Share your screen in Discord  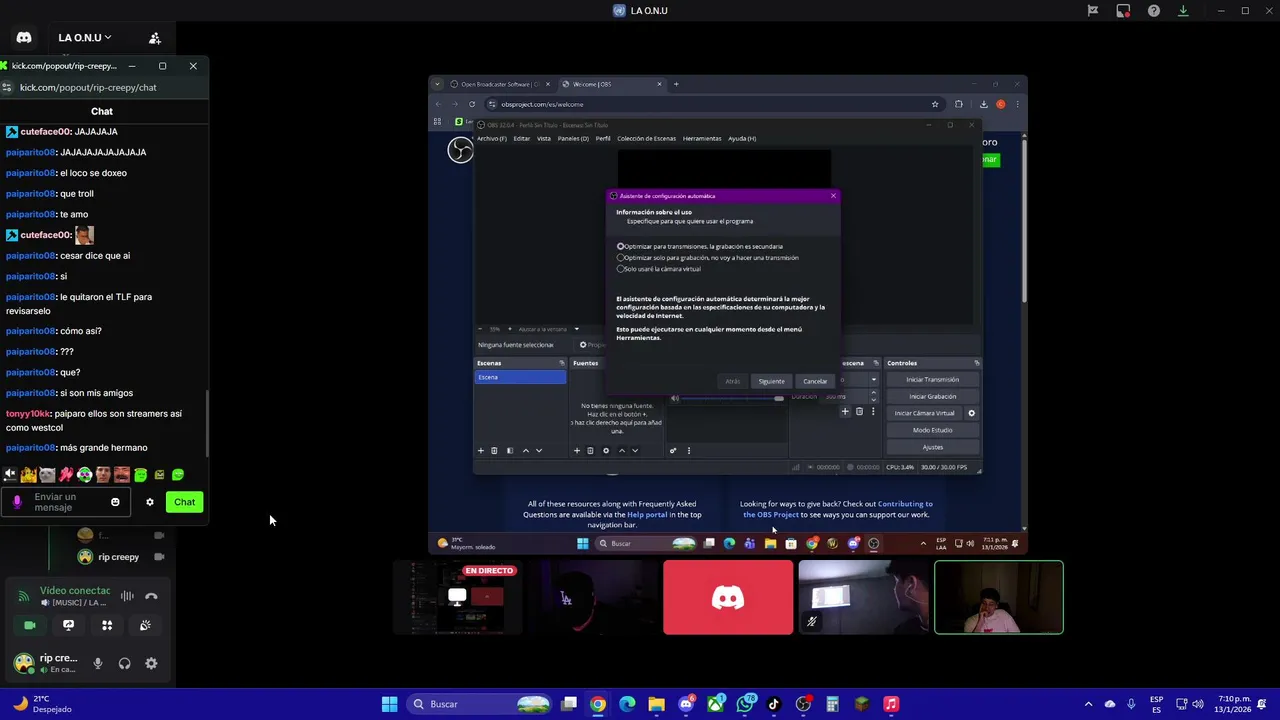tap(68, 625)
